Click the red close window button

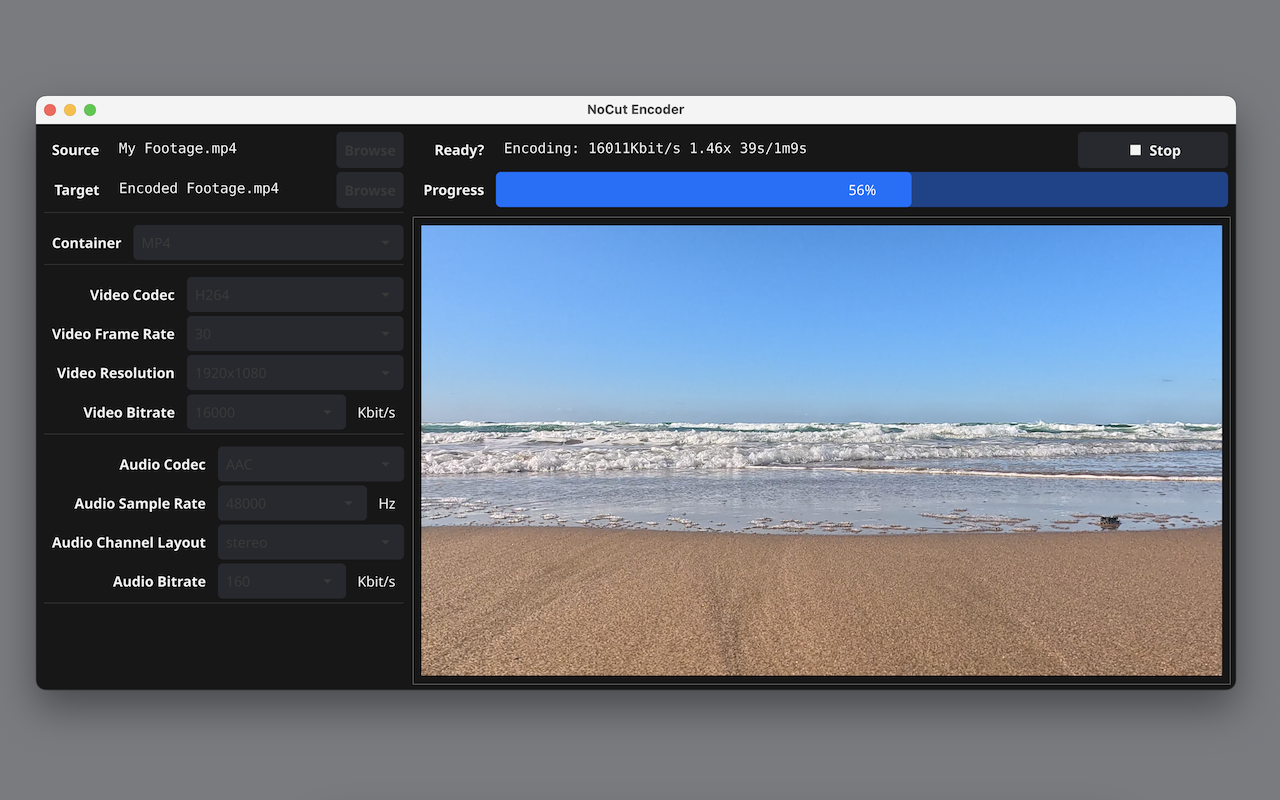[50, 110]
